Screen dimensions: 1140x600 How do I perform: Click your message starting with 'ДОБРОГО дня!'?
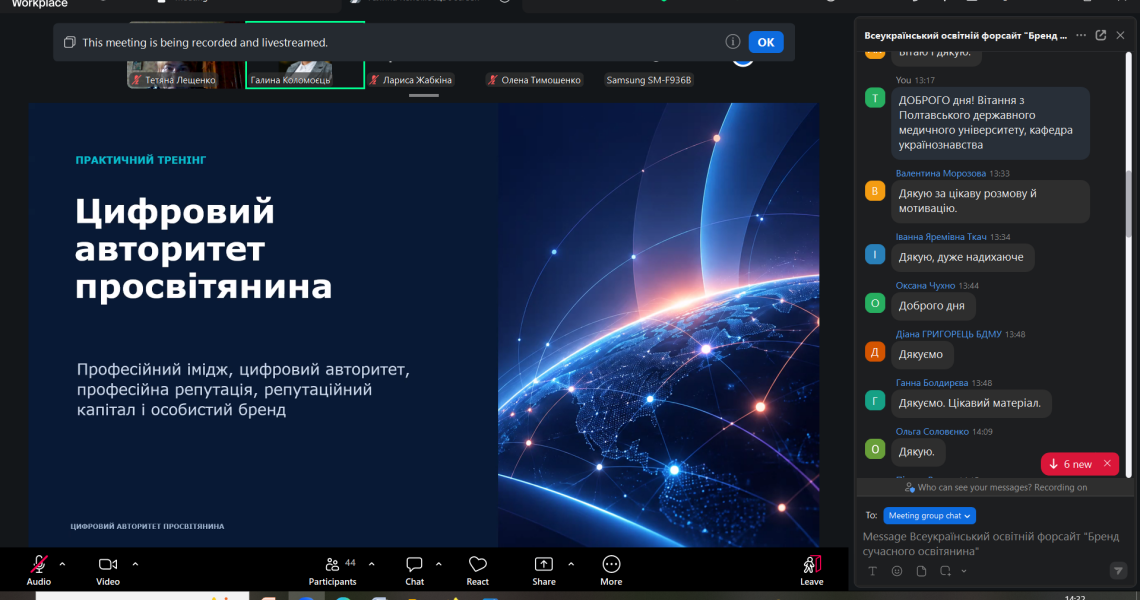pyautogui.click(x=990, y=122)
